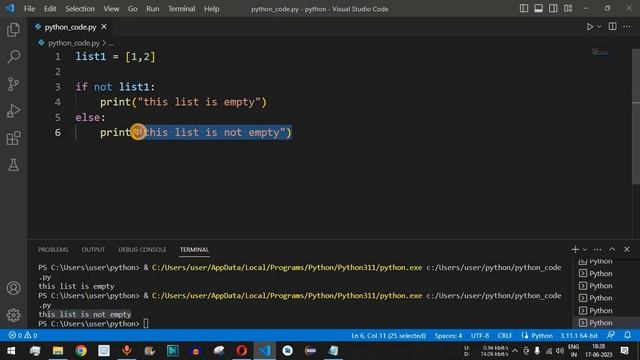640x360 pixels.
Task: Open the Terminal menu
Action: click(x=182, y=9)
